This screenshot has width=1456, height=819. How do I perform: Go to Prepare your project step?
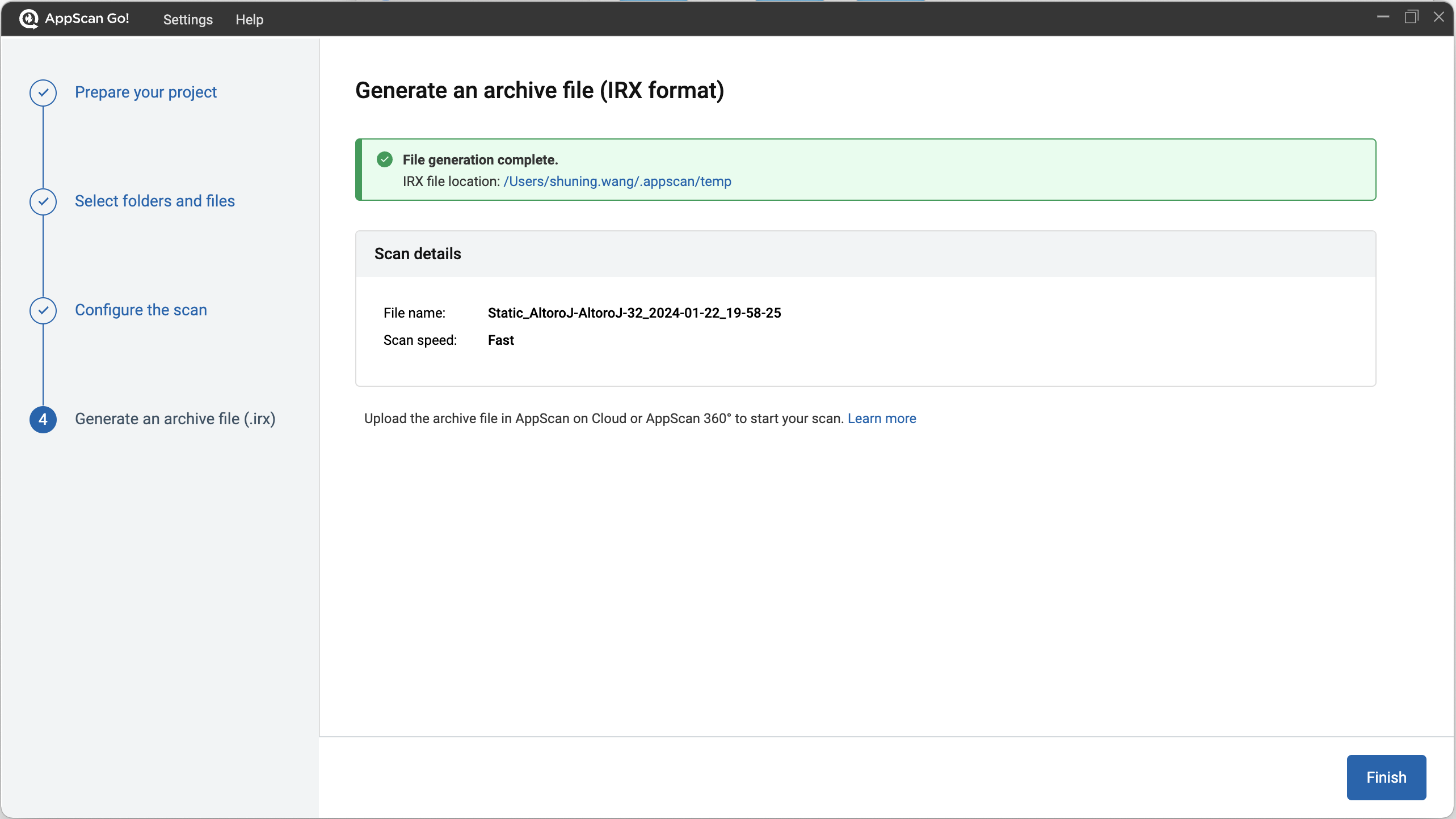pos(146,92)
